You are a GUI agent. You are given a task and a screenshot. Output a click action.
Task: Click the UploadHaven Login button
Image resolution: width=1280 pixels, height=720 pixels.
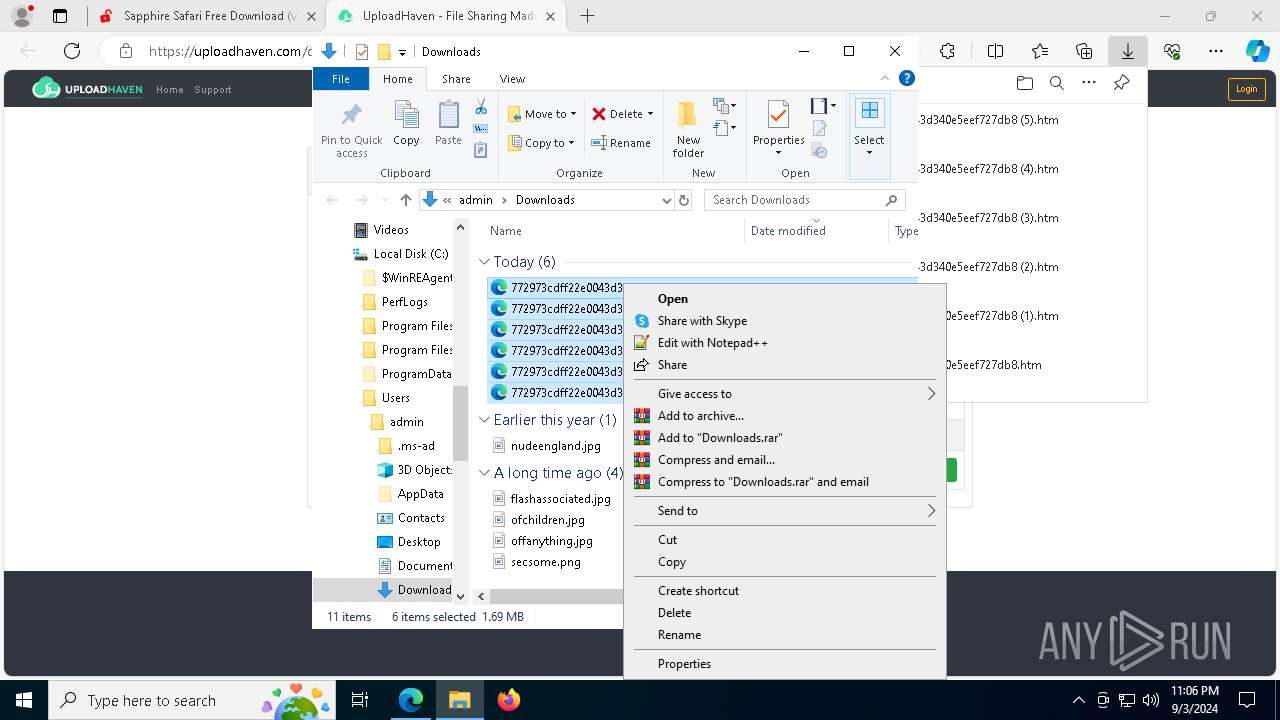pyautogui.click(x=1246, y=89)
